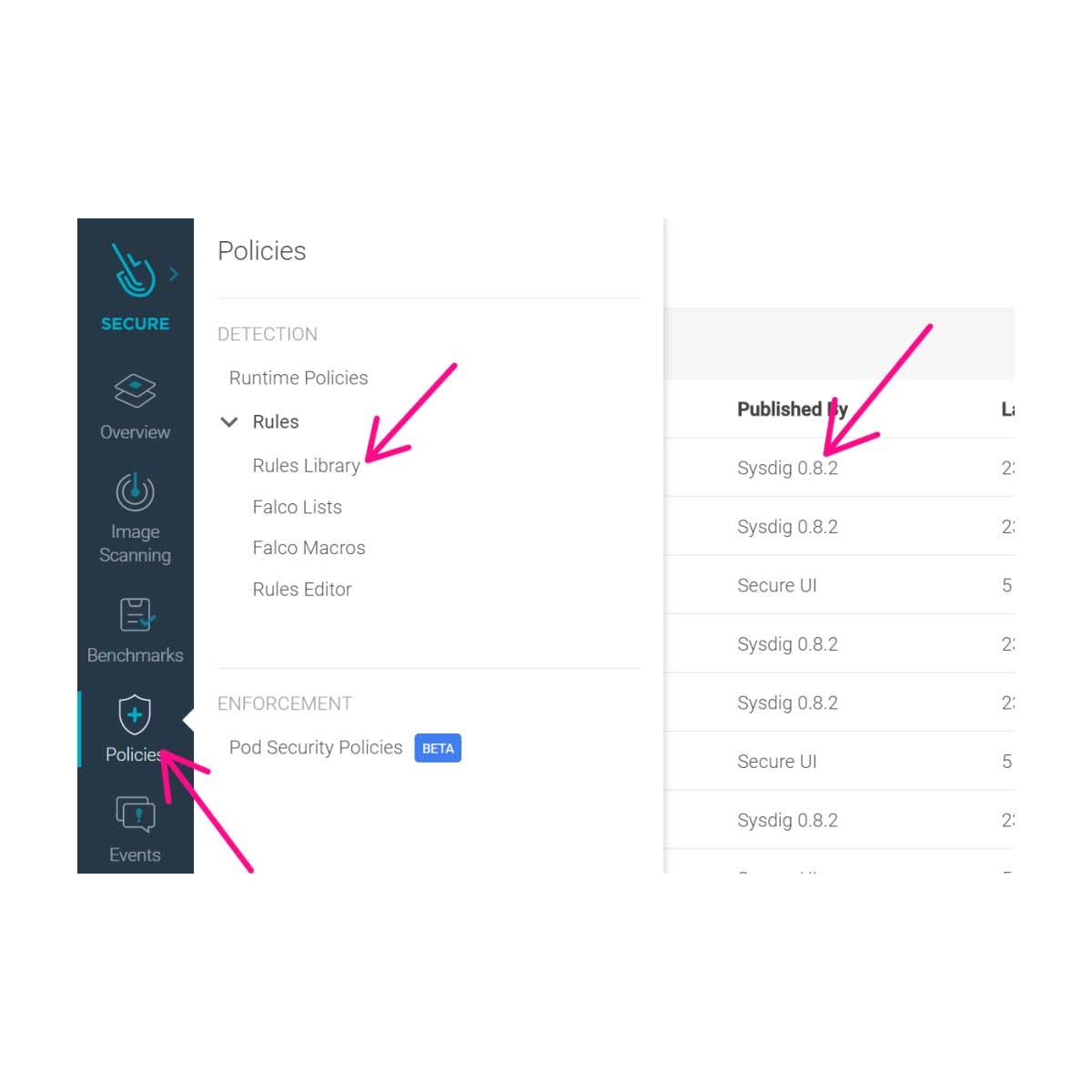Open the Events chat bubble icon
1092x1092 pixels.
pyautogui.click(x=135, y=814)
